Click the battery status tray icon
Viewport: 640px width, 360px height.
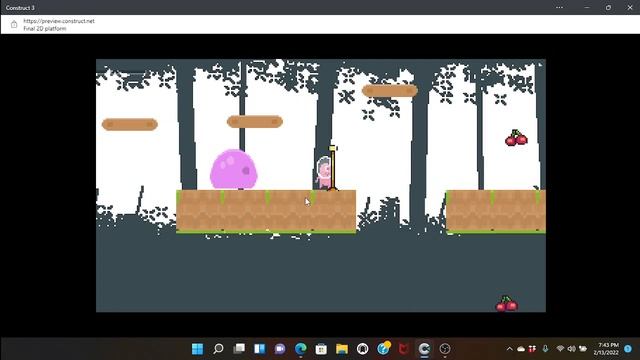[583, 349]
